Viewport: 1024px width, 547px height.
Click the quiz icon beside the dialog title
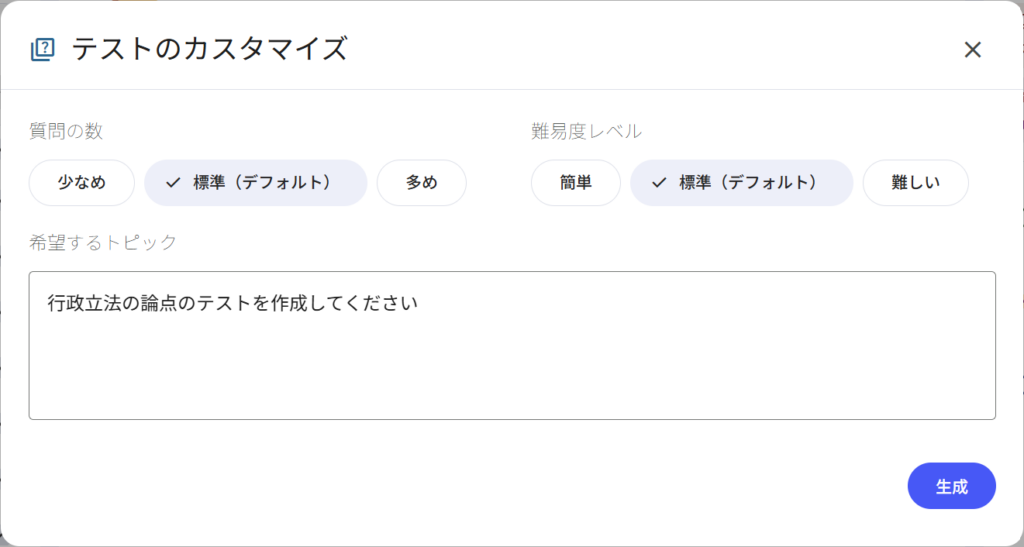43,49
